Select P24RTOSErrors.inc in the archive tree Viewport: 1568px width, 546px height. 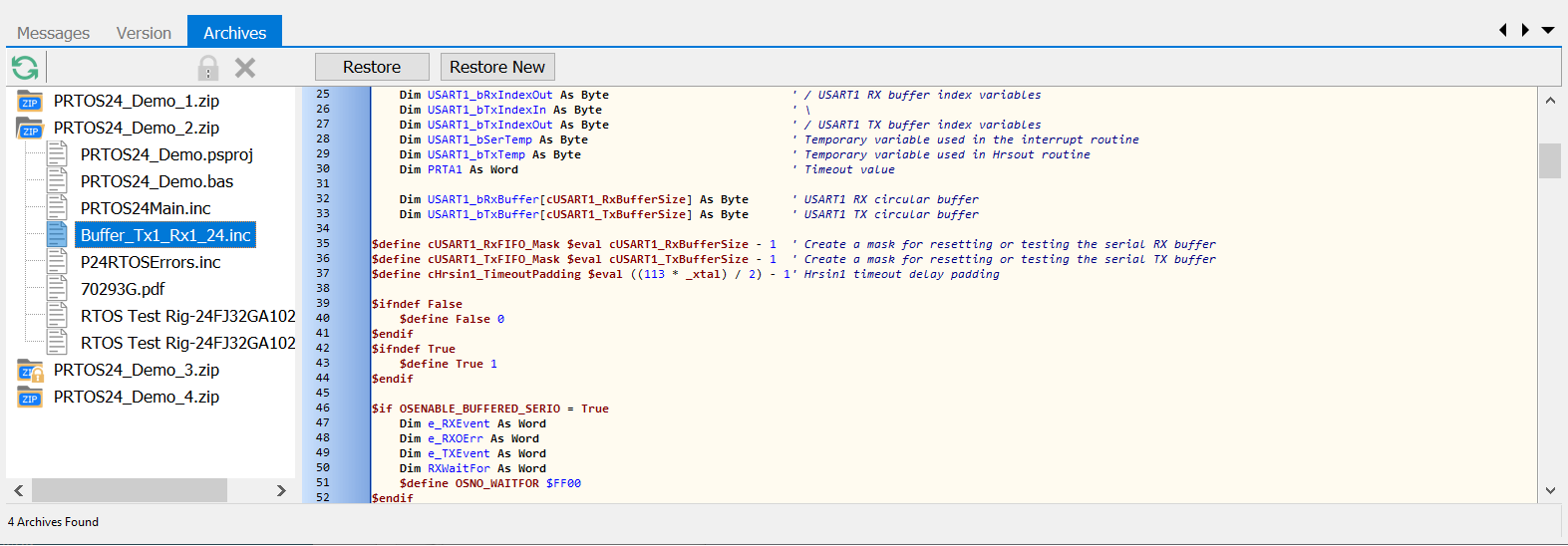pos(151,262)
